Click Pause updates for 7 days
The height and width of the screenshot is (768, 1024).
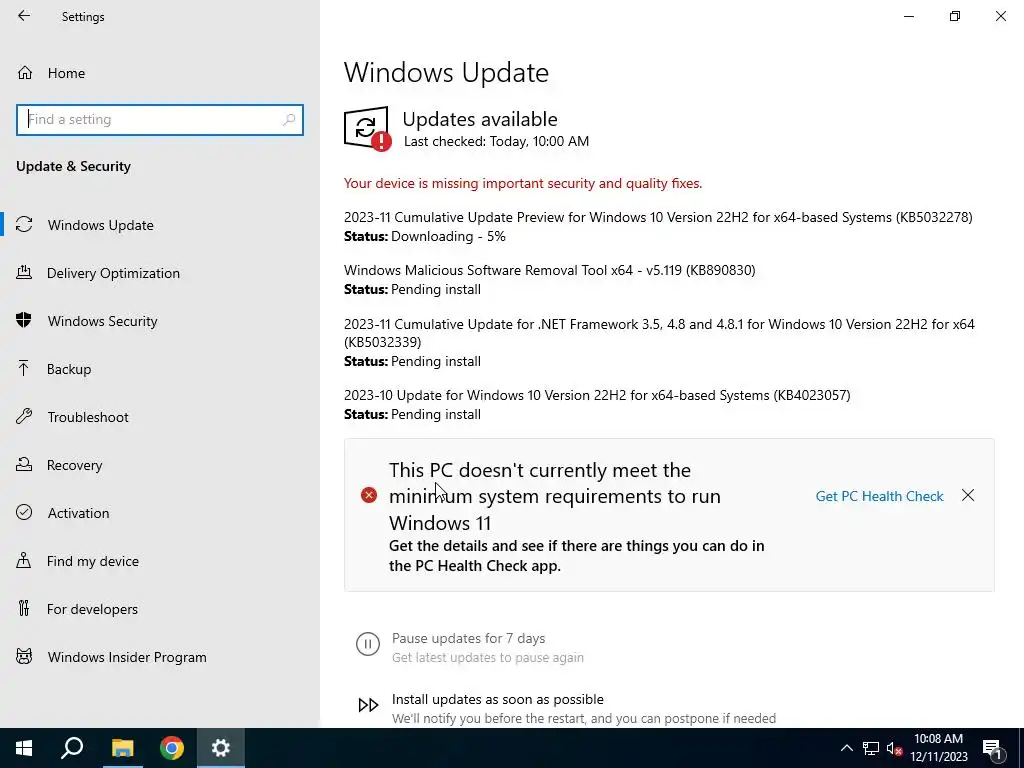pos(468,638)
